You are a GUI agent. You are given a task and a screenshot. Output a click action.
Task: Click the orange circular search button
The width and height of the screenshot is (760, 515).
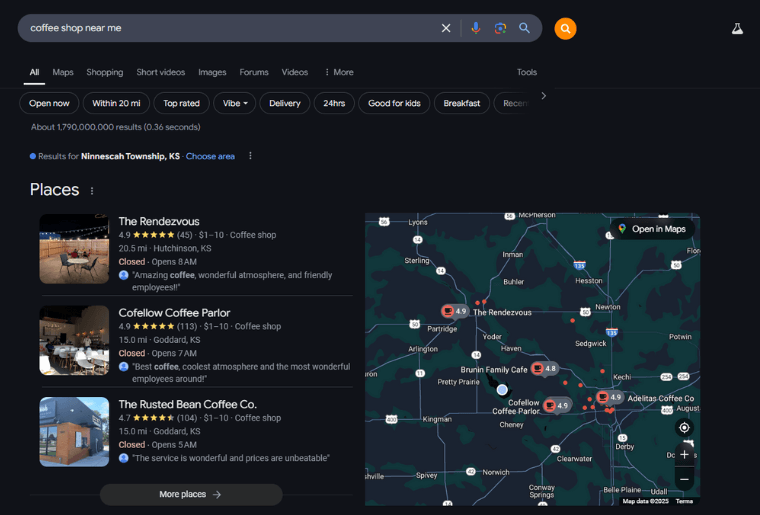click(565, 29)
